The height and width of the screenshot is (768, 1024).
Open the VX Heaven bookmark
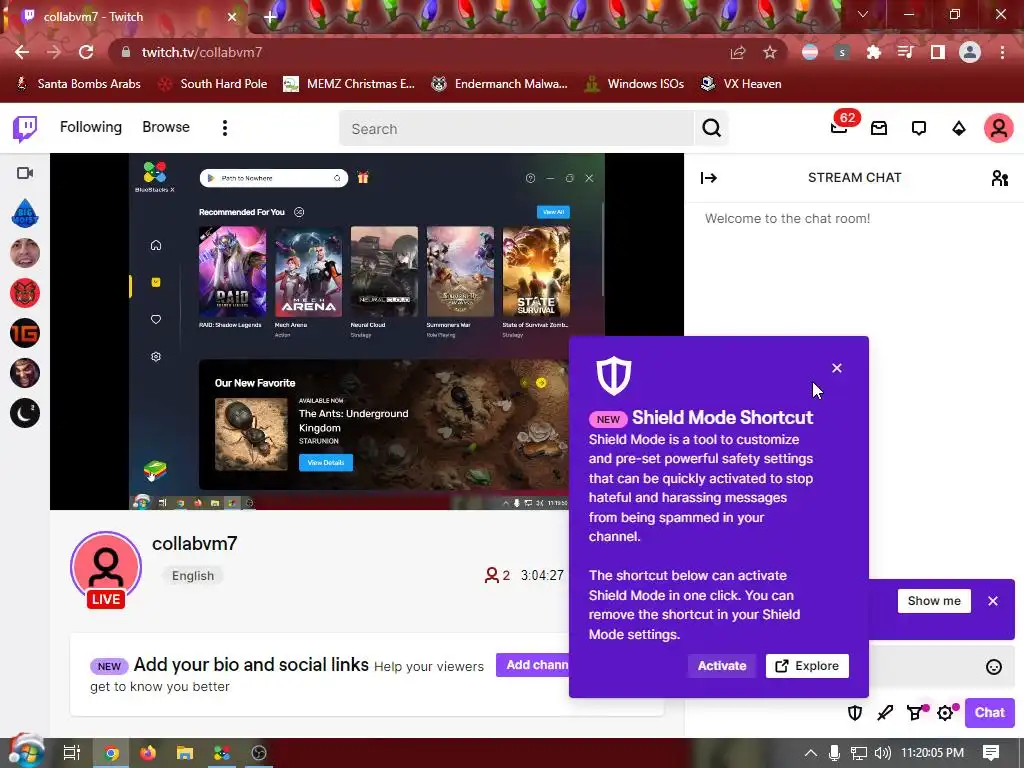[x=741, y=84]
